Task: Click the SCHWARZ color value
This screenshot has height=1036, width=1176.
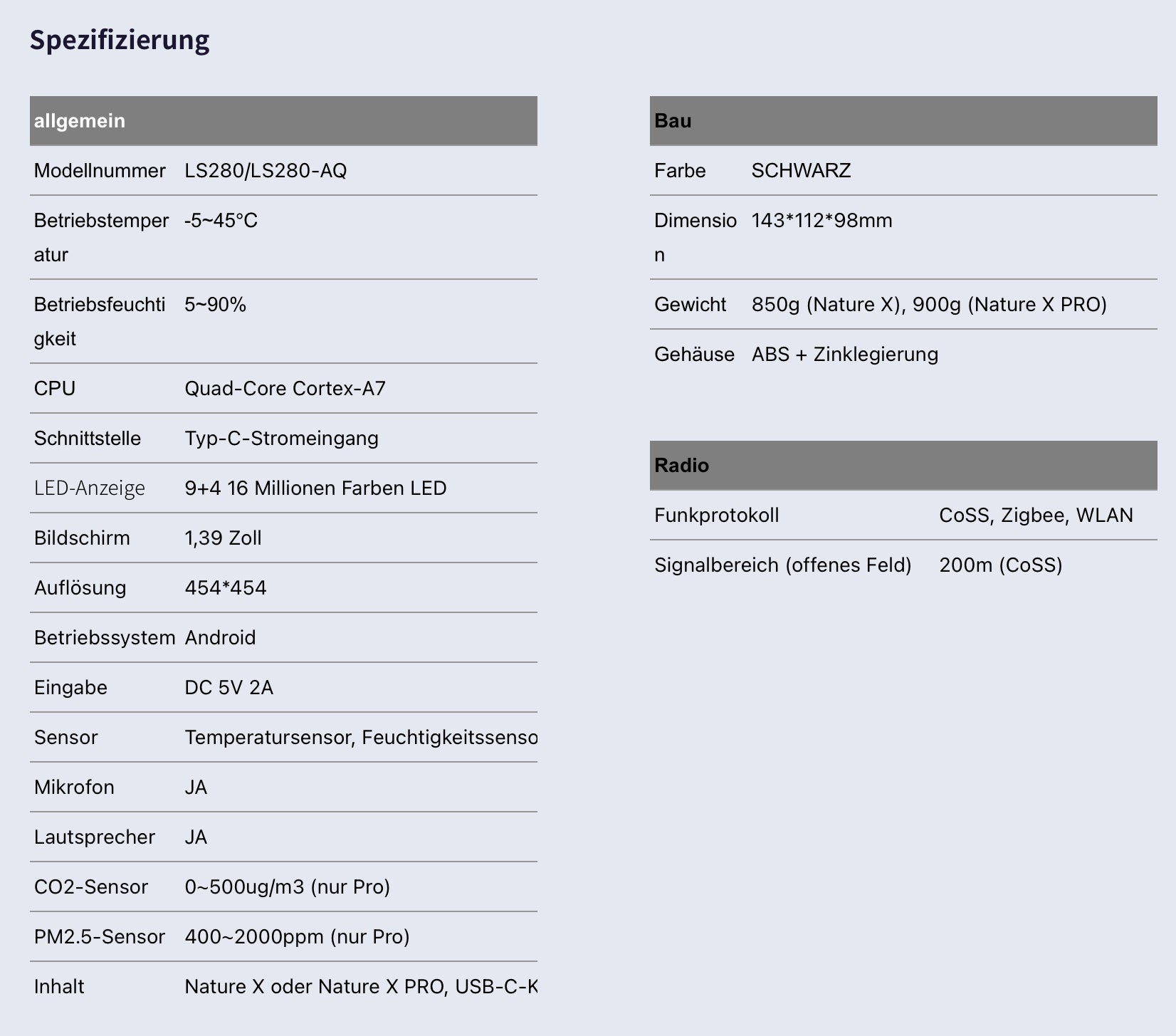Action: click(801, 171)
